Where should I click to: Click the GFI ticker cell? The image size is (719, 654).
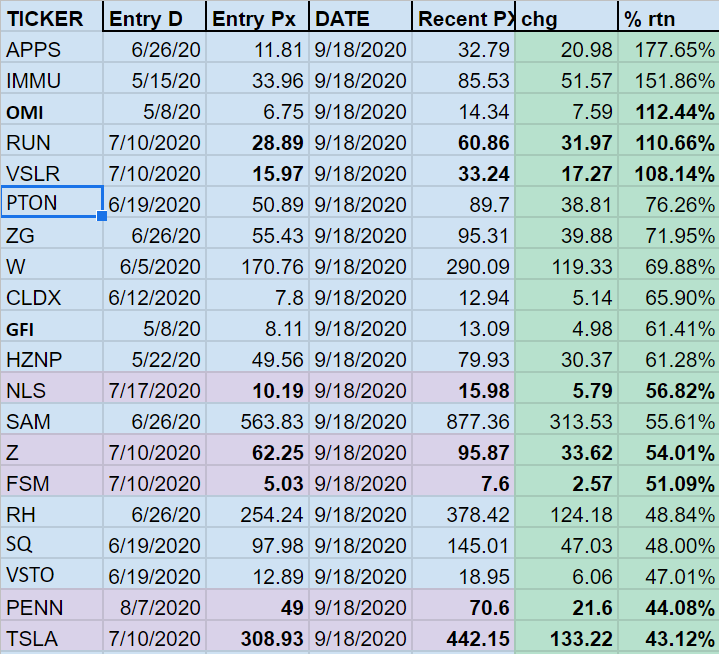click(x=51, y=327)
